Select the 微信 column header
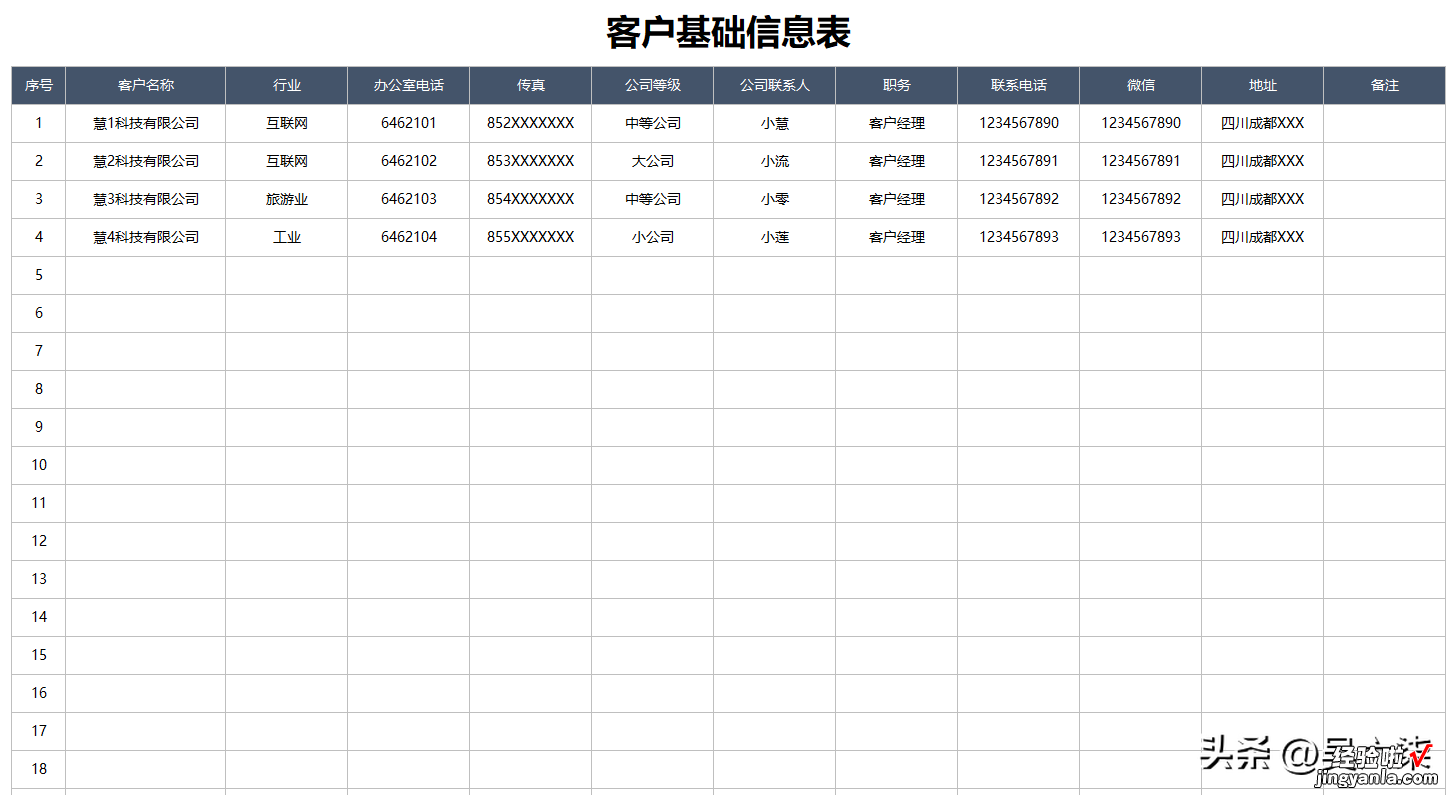The height and width of the screenshot is (795, 1454). (x=1141, y=85)
